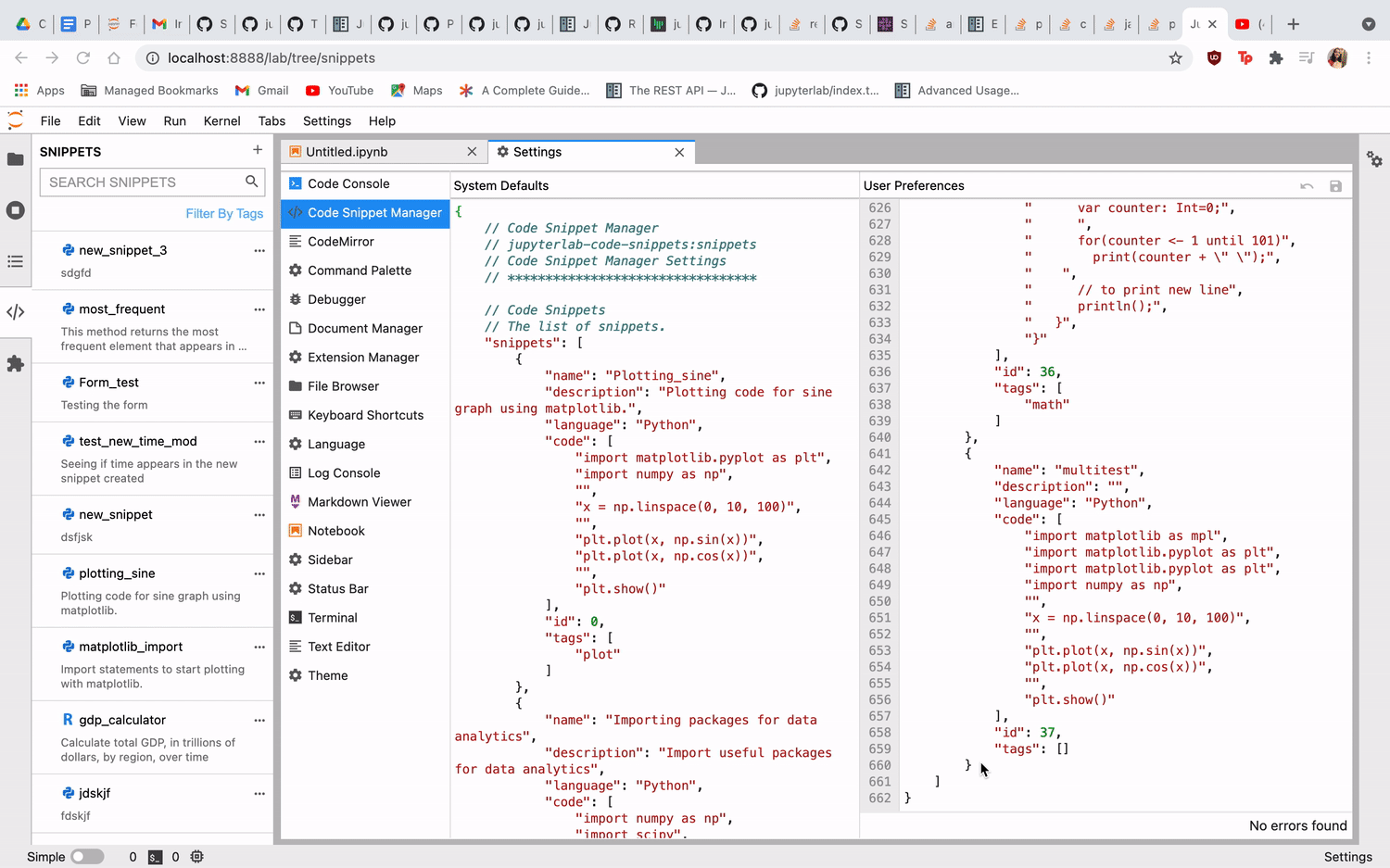Open the browser tab search dropdown
Viewport: 1390px width, 868px height.
point(1369,24)
